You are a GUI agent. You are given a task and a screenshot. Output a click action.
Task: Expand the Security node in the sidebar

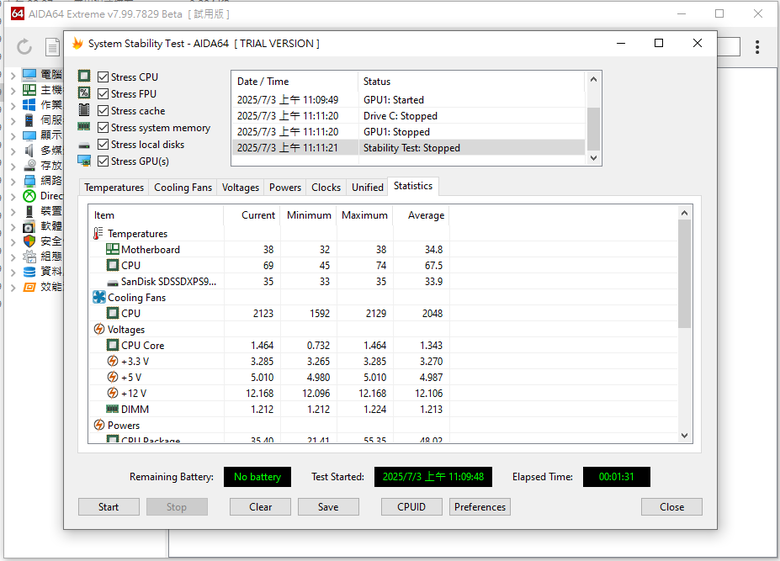[13, 242]
